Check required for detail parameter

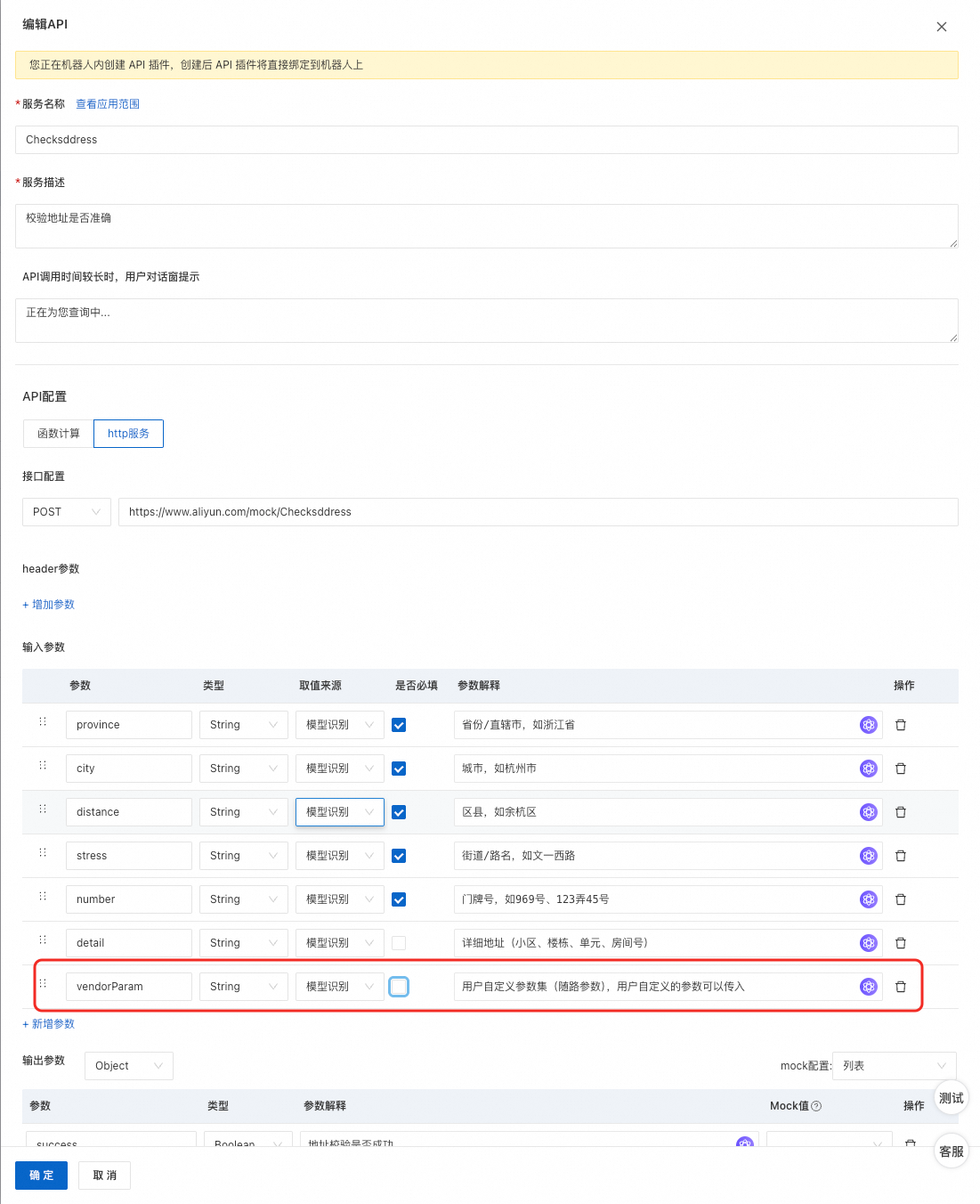coord(399,943)
